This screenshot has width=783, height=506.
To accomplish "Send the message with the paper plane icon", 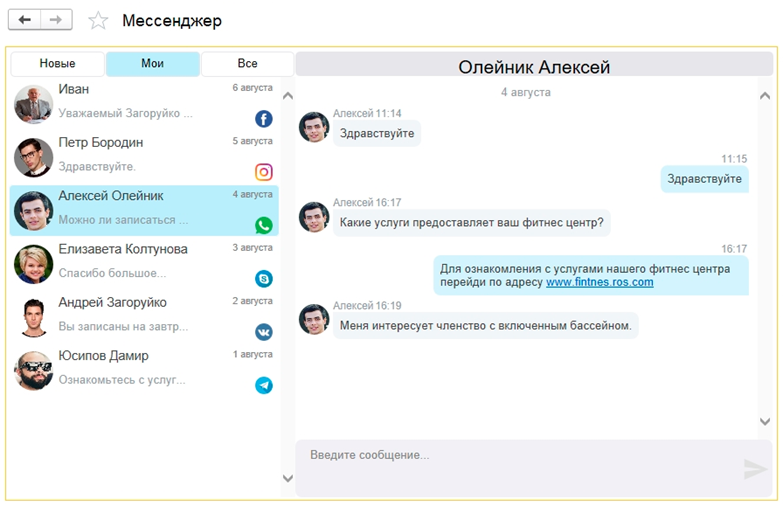I will [755, 469].
